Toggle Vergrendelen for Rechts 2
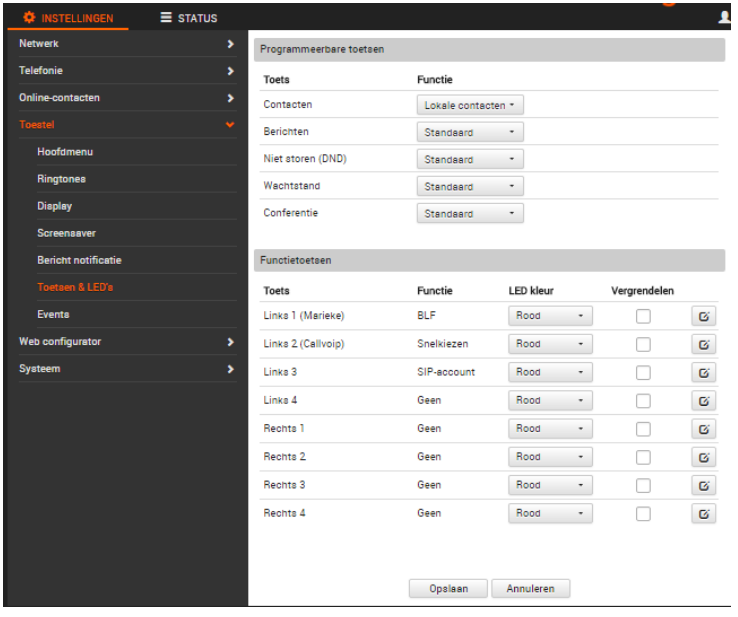The width and height of the screenshot is (738, 617). click(645, 458)
